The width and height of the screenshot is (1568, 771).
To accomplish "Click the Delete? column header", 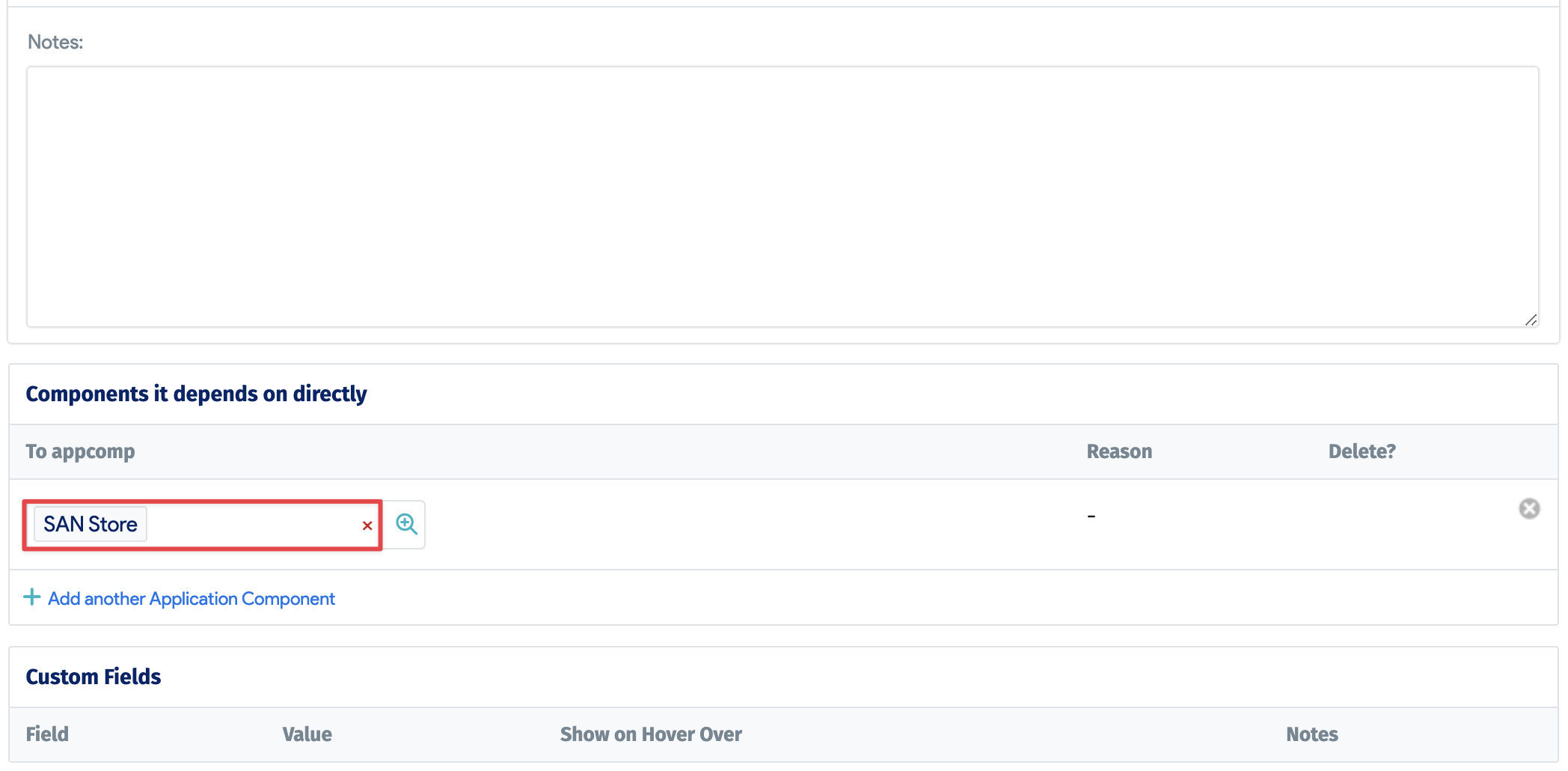I will (1362, 451).
